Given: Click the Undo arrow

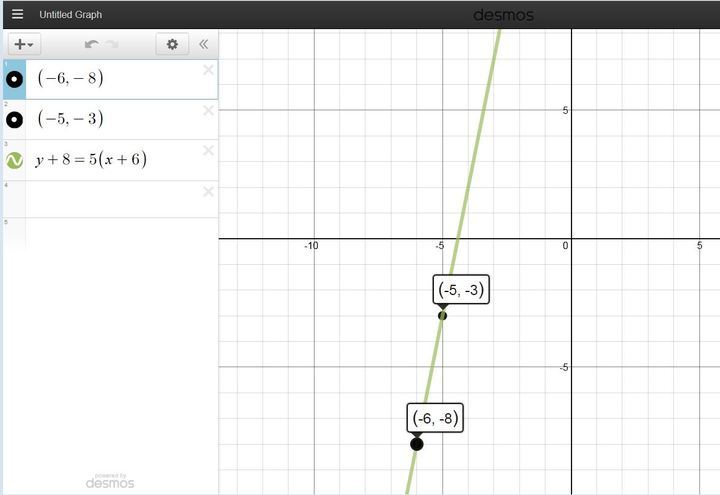Looking at the screenshot, I should 91,44.
